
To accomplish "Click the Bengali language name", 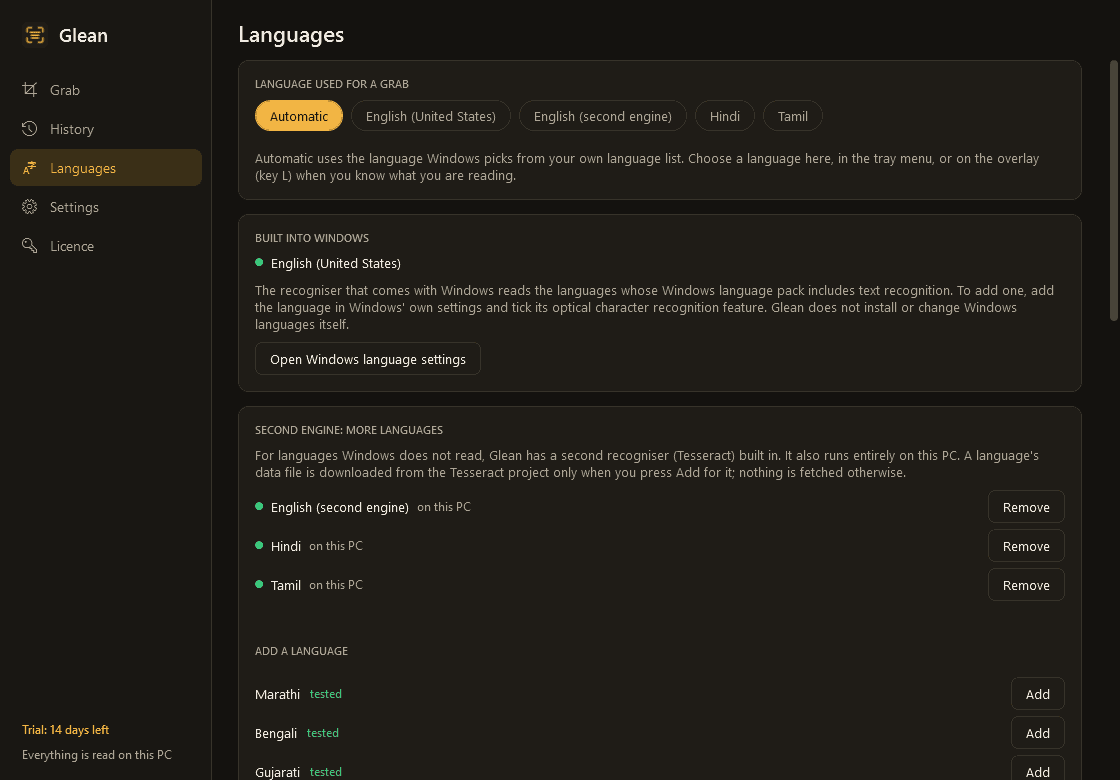I will (x=276, y=734).
